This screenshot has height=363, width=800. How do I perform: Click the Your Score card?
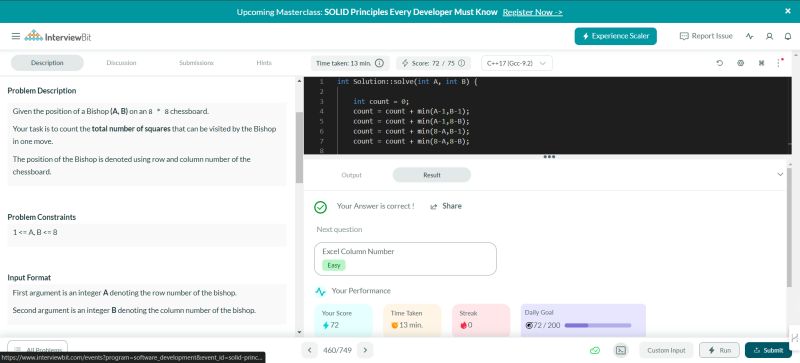[343, 320]
